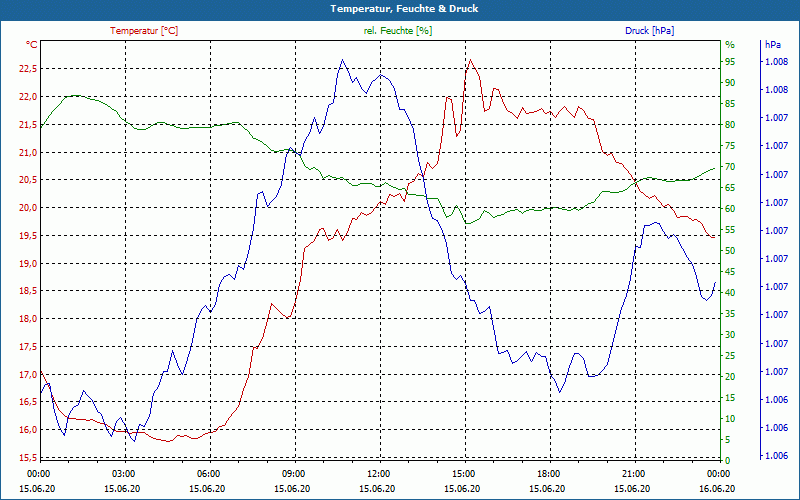Click the 19,0 temperature axis tick

click(28, 264)
